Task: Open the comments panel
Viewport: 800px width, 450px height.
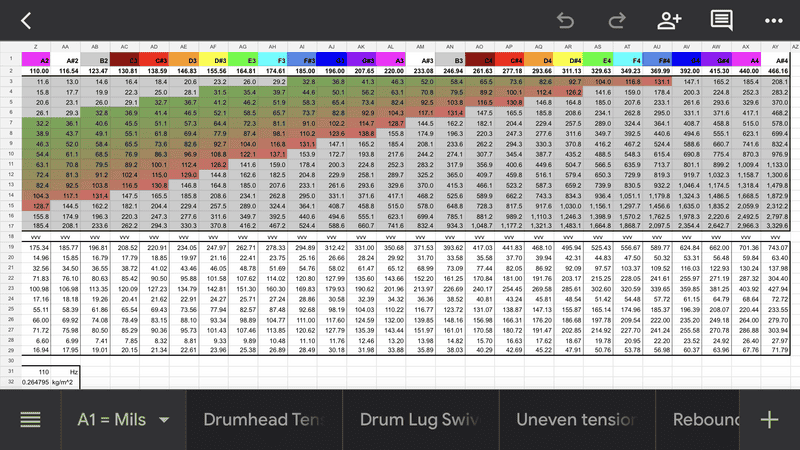Action: coord(721,20)
